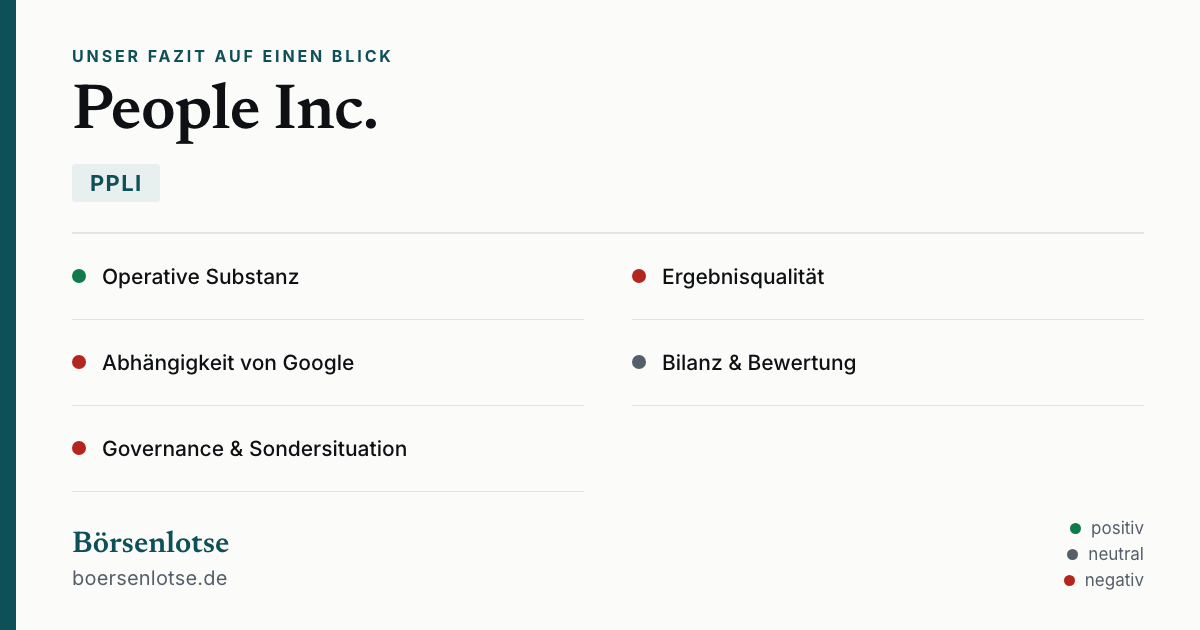The height and width of the screenshot is (630, 1200).
Task: Click the negativ legend text
Action: [1114, 580]
